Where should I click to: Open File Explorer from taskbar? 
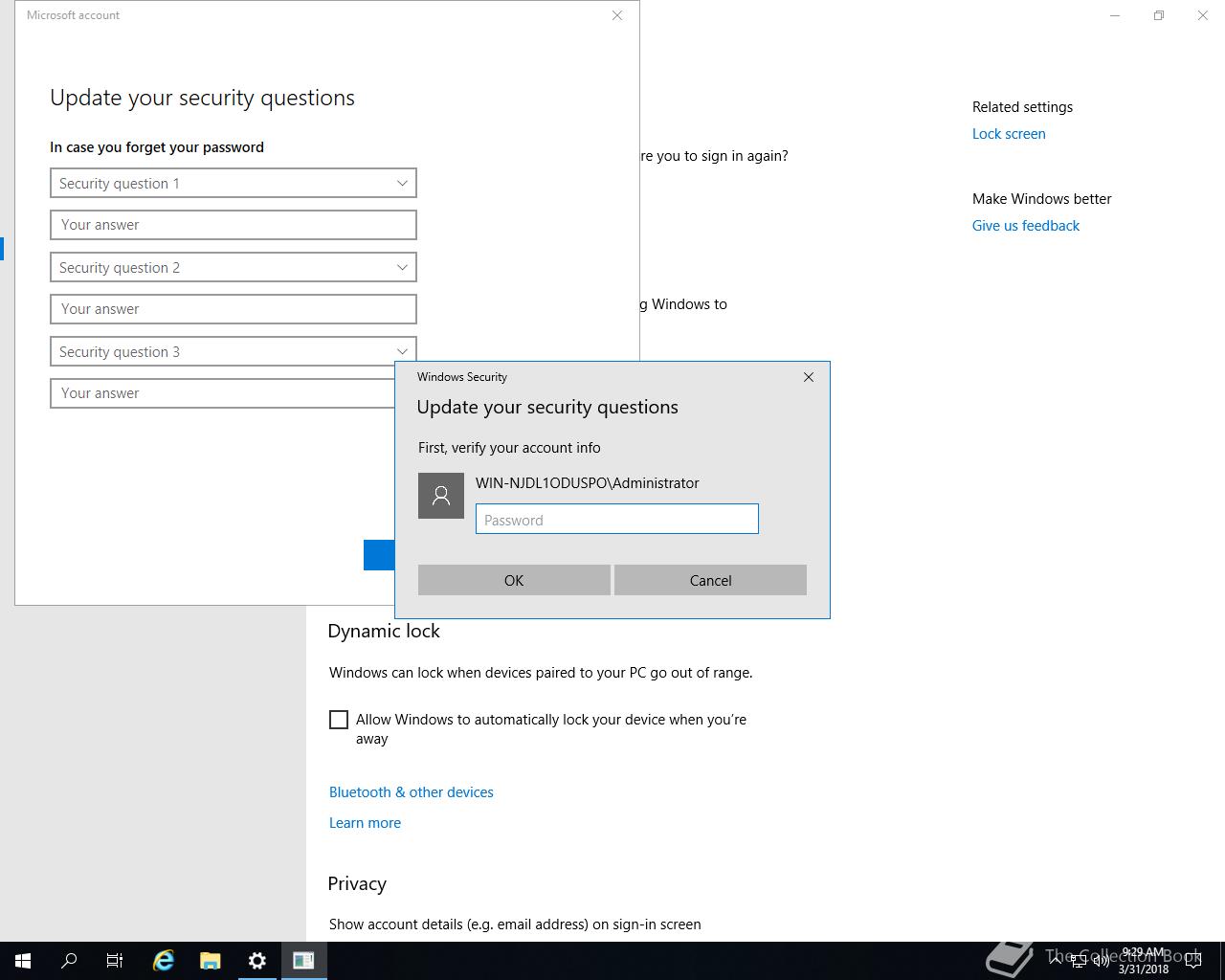pos(210,961)
